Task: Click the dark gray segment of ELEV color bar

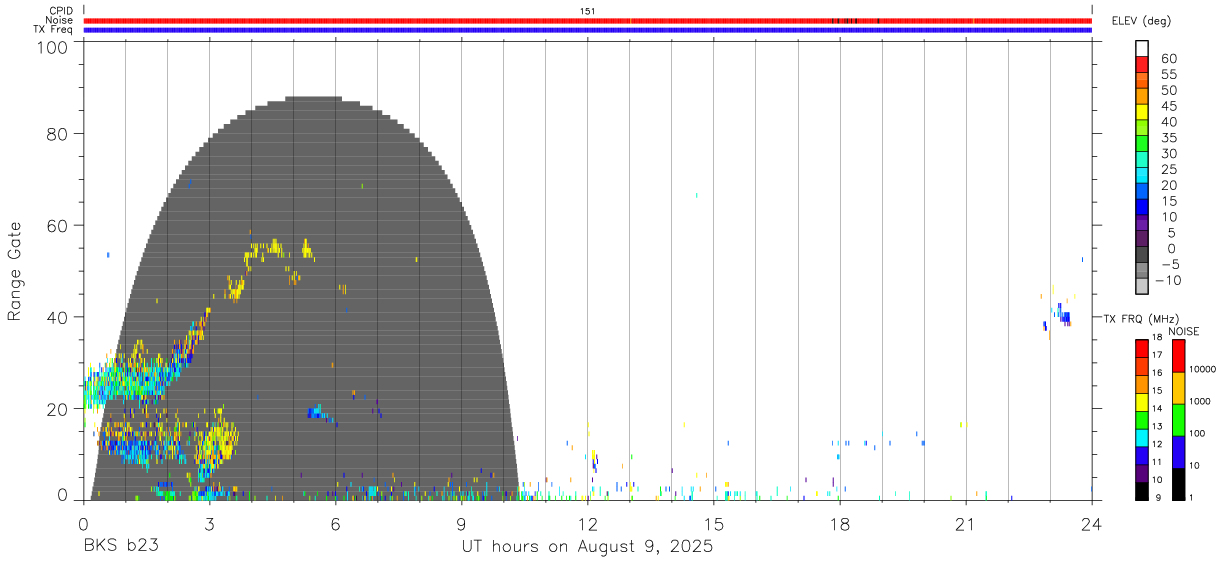Action: point(1142,253)
